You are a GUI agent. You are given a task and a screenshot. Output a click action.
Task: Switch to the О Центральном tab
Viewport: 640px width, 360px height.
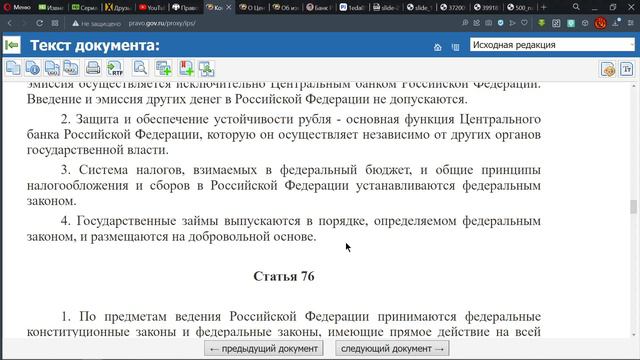(252, 7)
